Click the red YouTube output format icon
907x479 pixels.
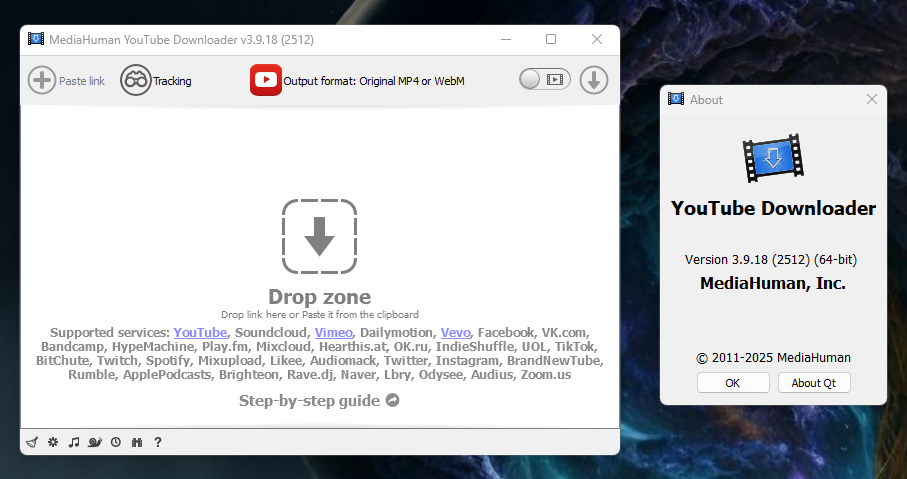(x=266, y=80)
